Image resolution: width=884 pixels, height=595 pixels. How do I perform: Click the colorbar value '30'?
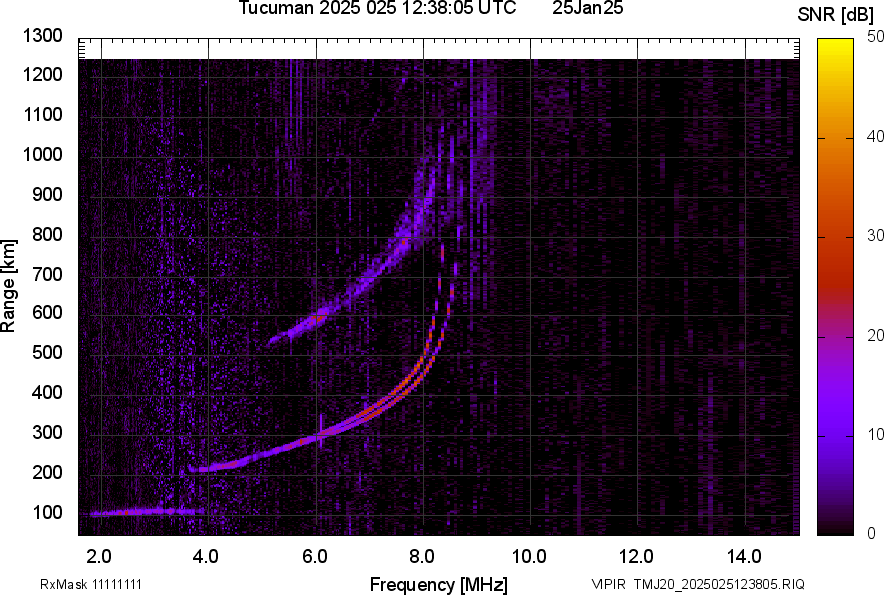point(876,235)
